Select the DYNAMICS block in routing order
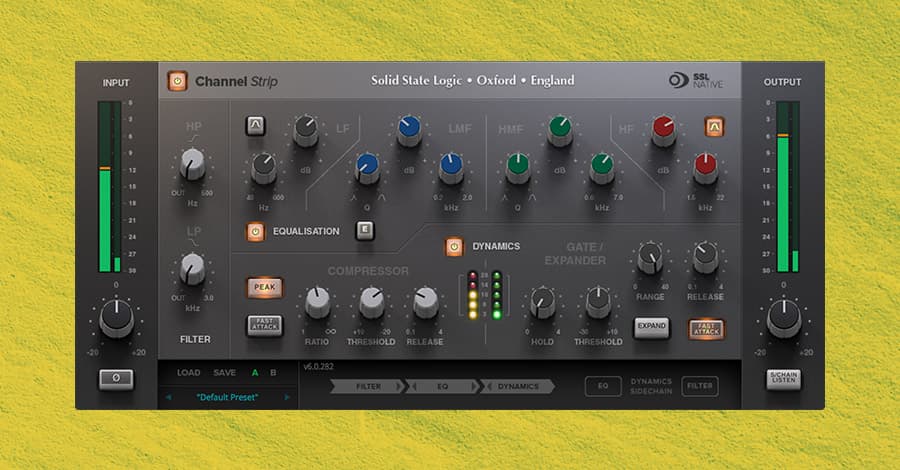This screenshot has width=900, height=470. (x=518, y=386)
